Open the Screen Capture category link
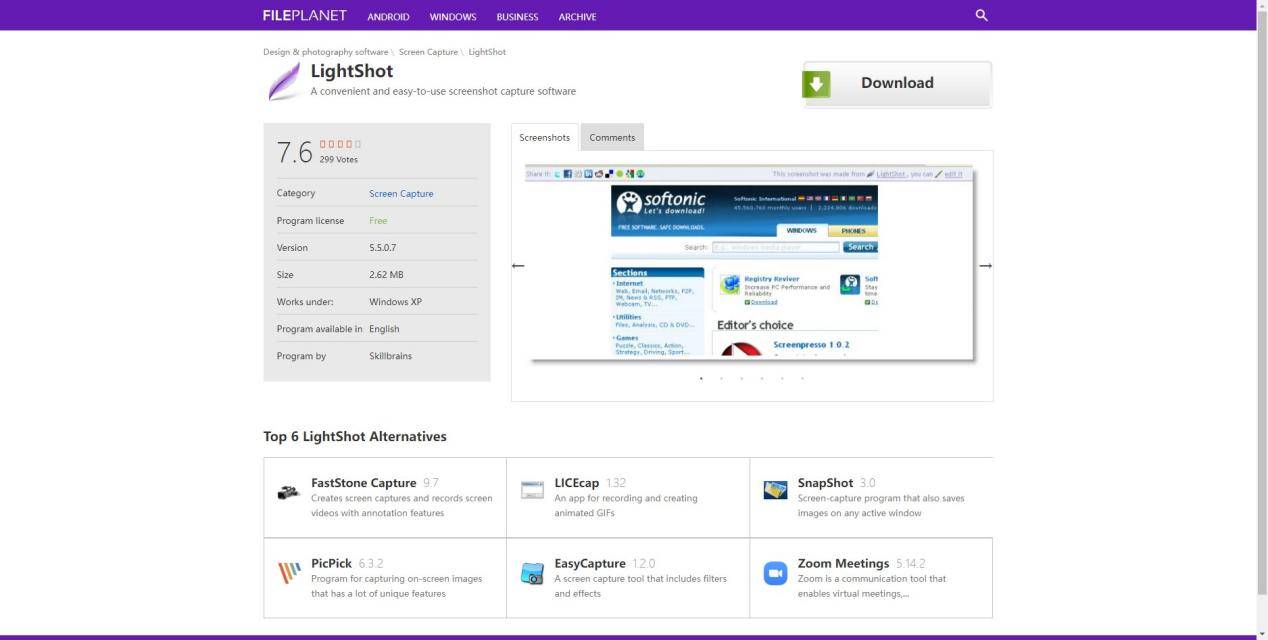Viewport: 1268px width, 640px height. (x=401, y=194)
